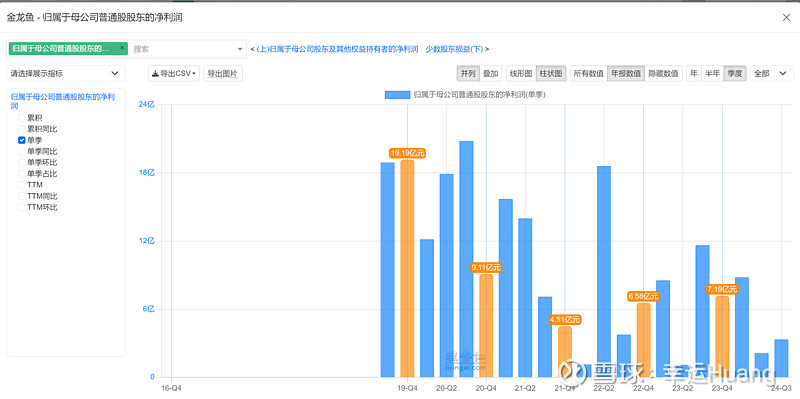Click the 20-Q2 axis label
Screen dimensions: 800x399
446,388
